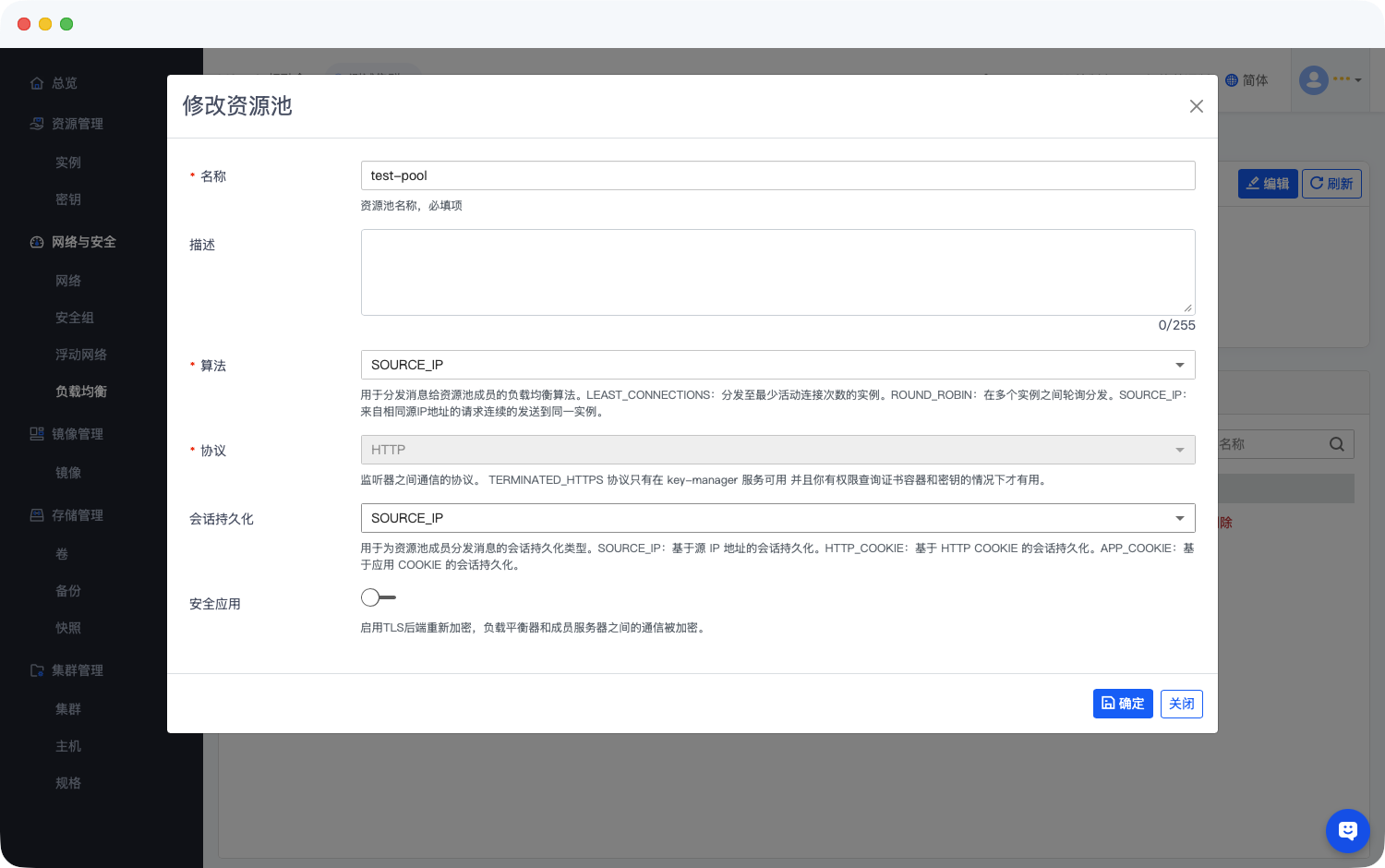
Task: Open the 会话持久化 dropdown
Action: (x=777, y=518)
